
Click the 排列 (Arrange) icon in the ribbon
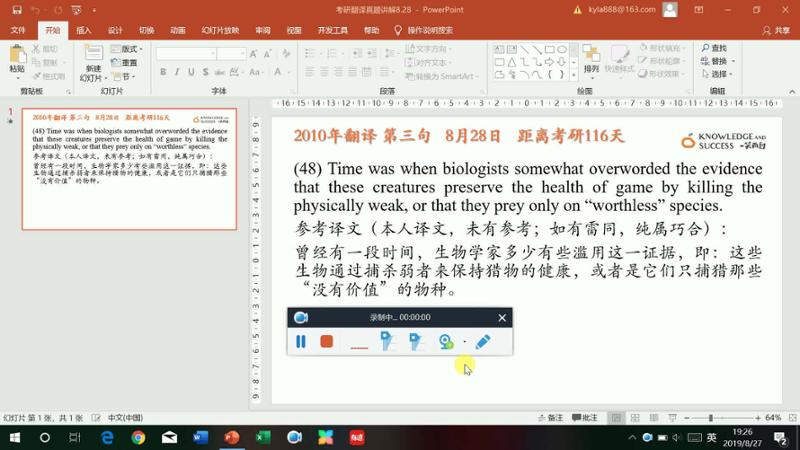click(x=591, y=58)
